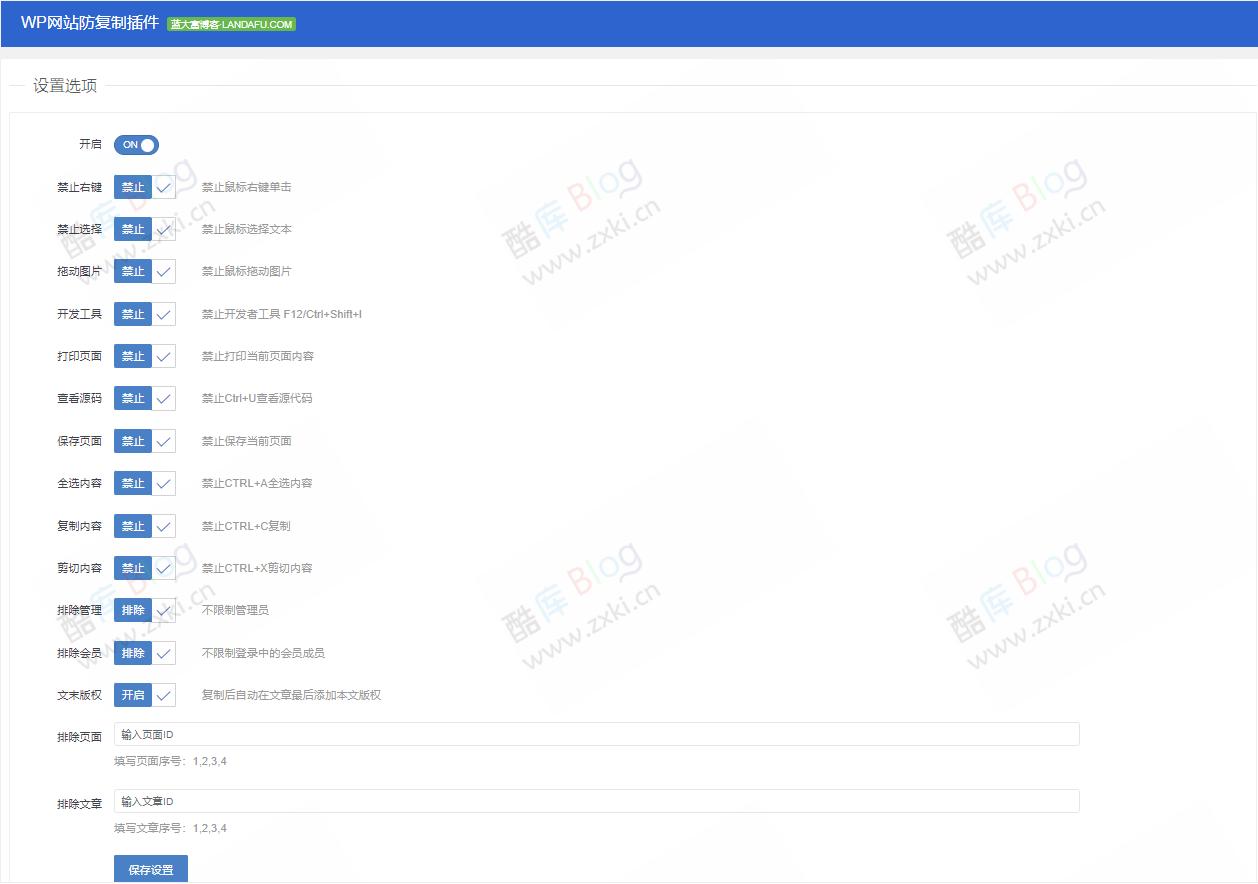Image resolution: width=1258 pixels, height=884 pixels.
Task: Open the 查看源码 view-source blocking dropdown
Action: 144,398
